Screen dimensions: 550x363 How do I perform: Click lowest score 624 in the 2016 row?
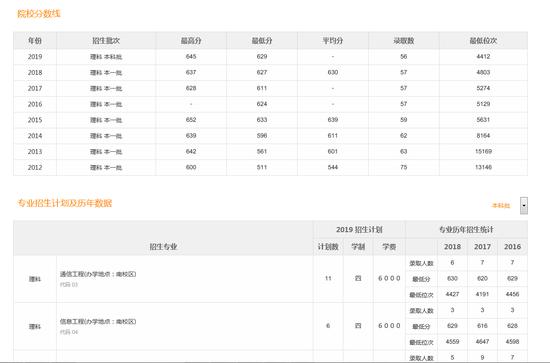(x=262, y=104)
